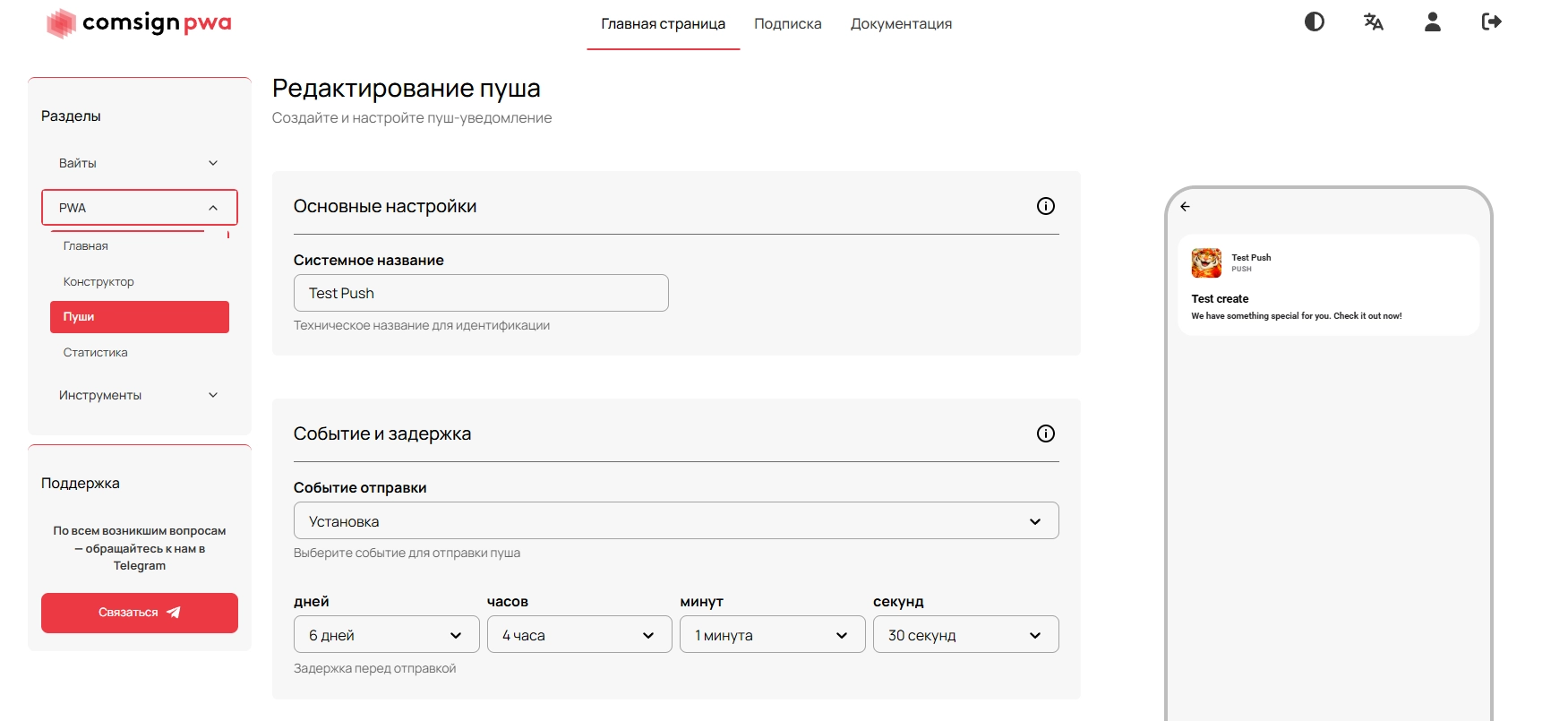Open the Подписка tab
The image size is (1568, 721).
[x=788, y=24]
